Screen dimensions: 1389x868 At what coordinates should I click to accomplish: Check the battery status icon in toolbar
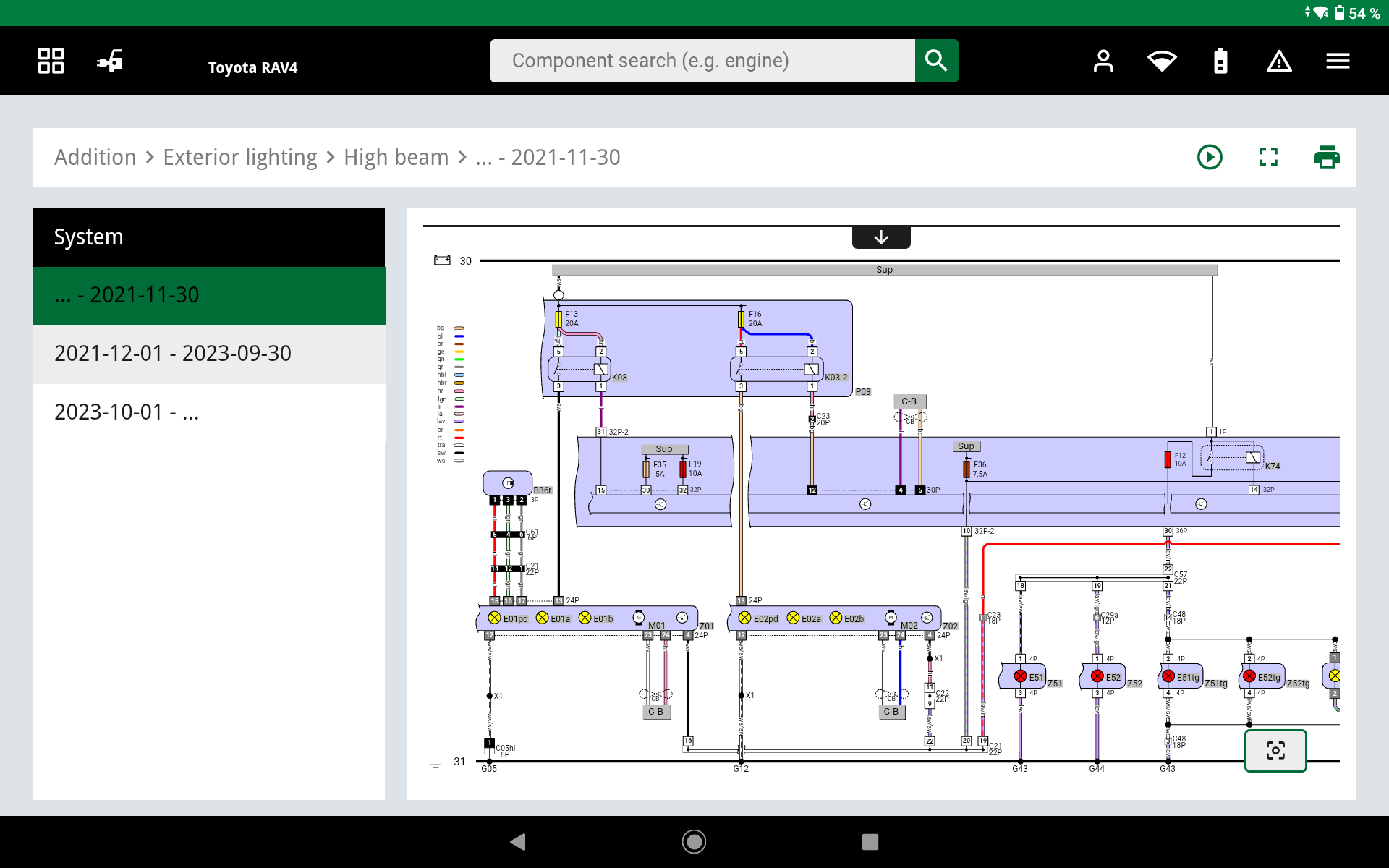1220,61
